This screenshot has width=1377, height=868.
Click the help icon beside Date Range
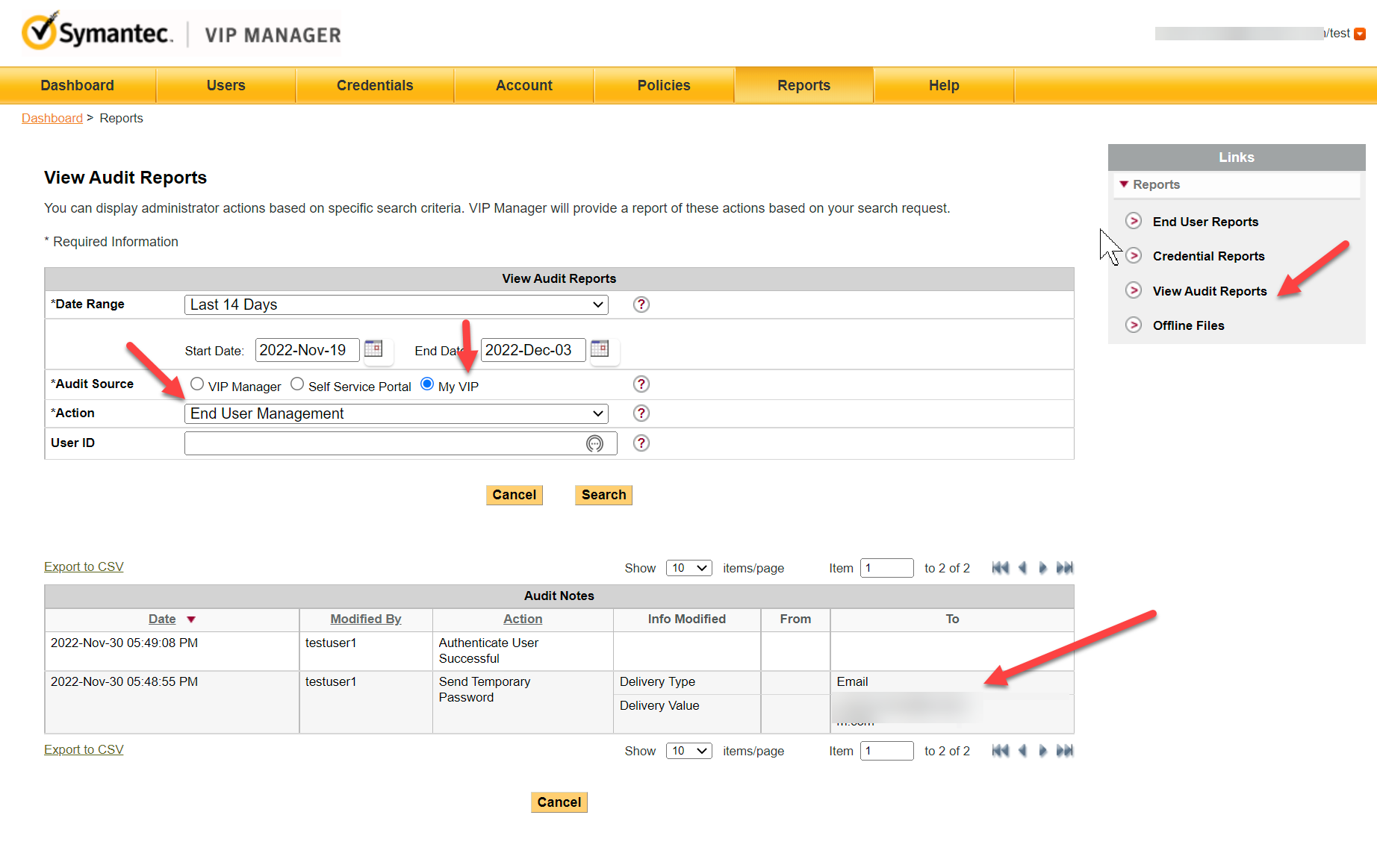click(641, 305)
